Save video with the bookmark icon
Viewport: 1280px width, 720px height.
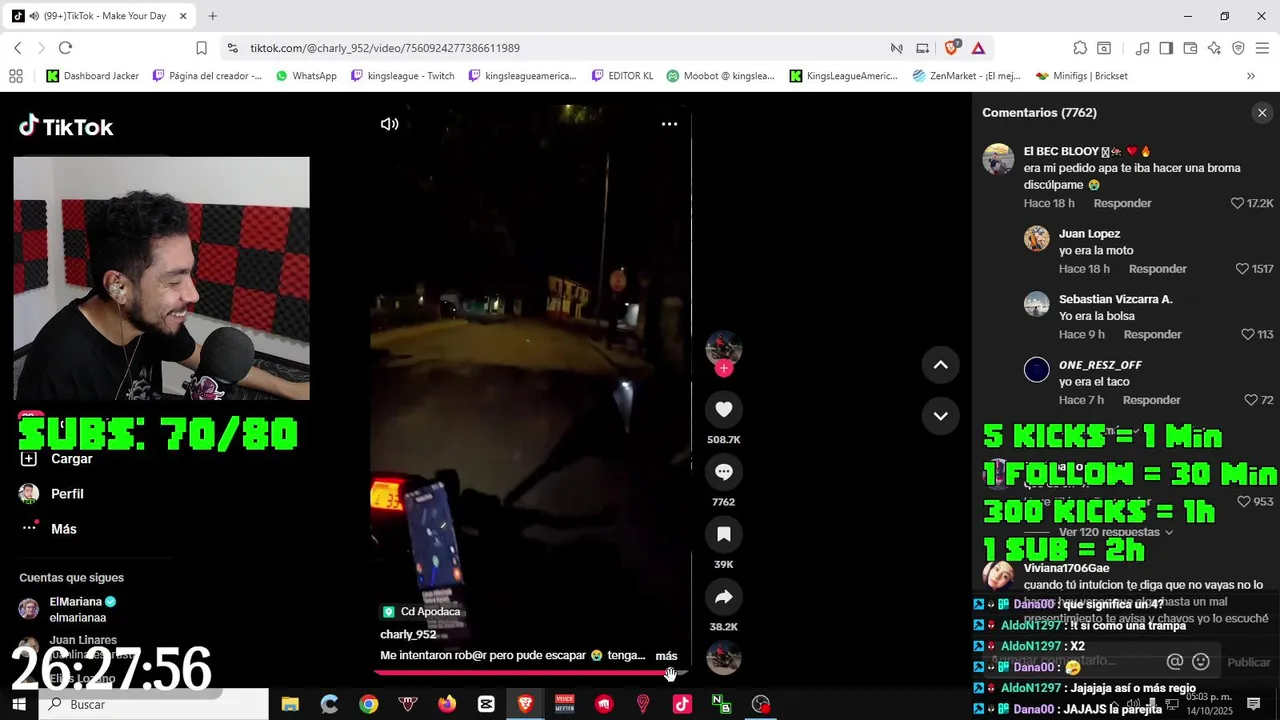(x=724, y=534)
